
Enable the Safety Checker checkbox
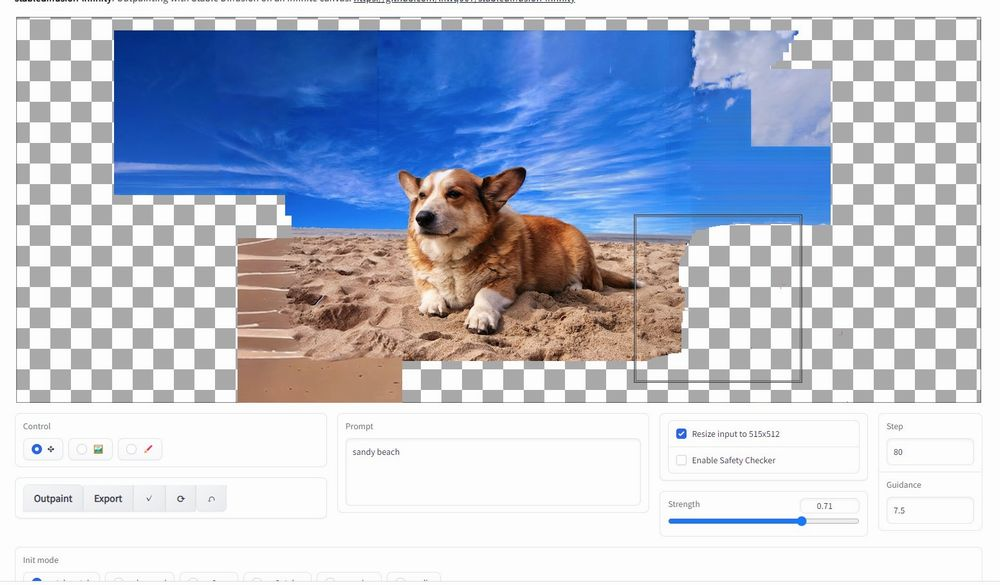(x=682, y=461)
